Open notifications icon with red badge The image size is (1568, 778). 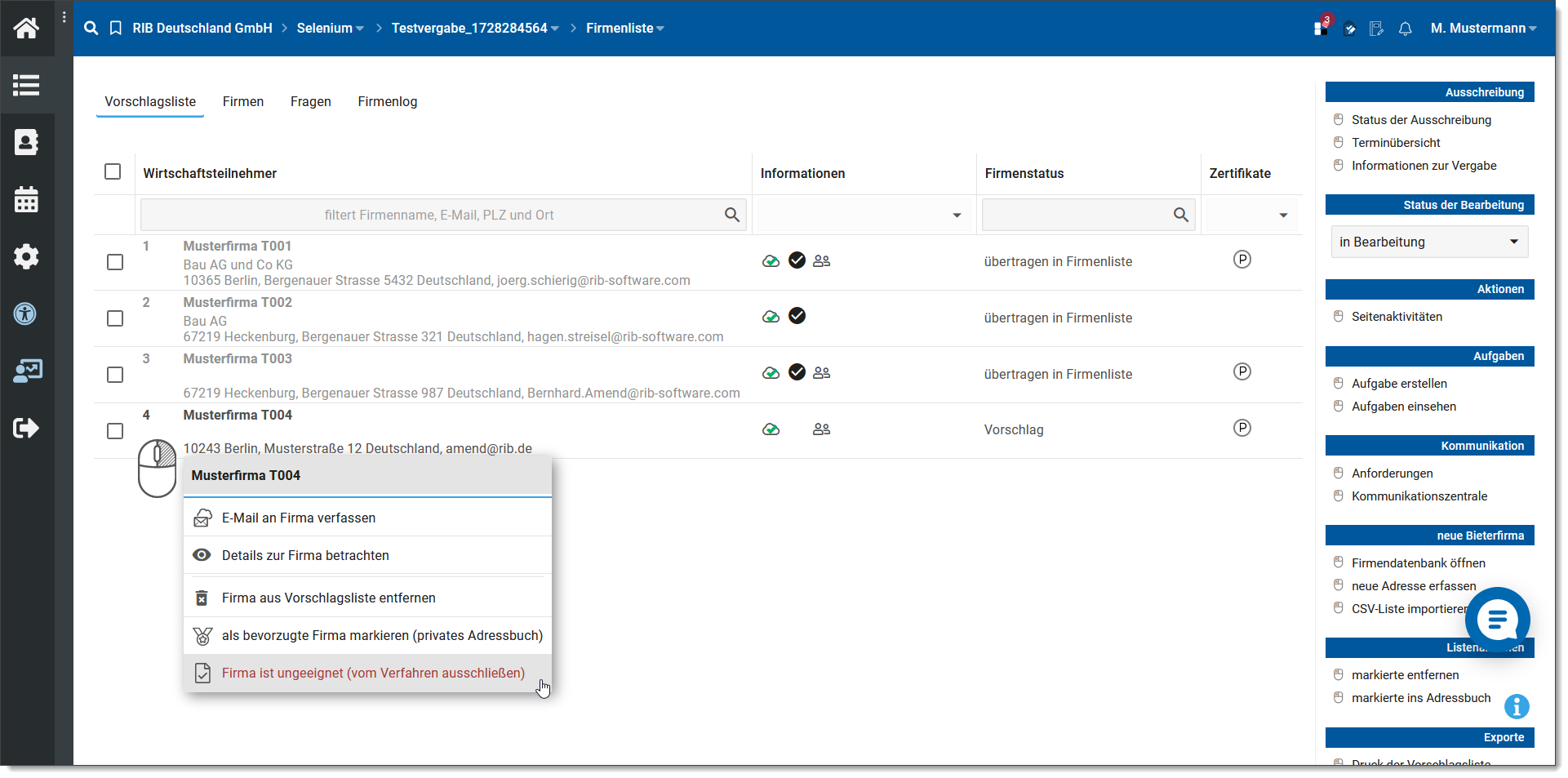(x=1322, y=25)
